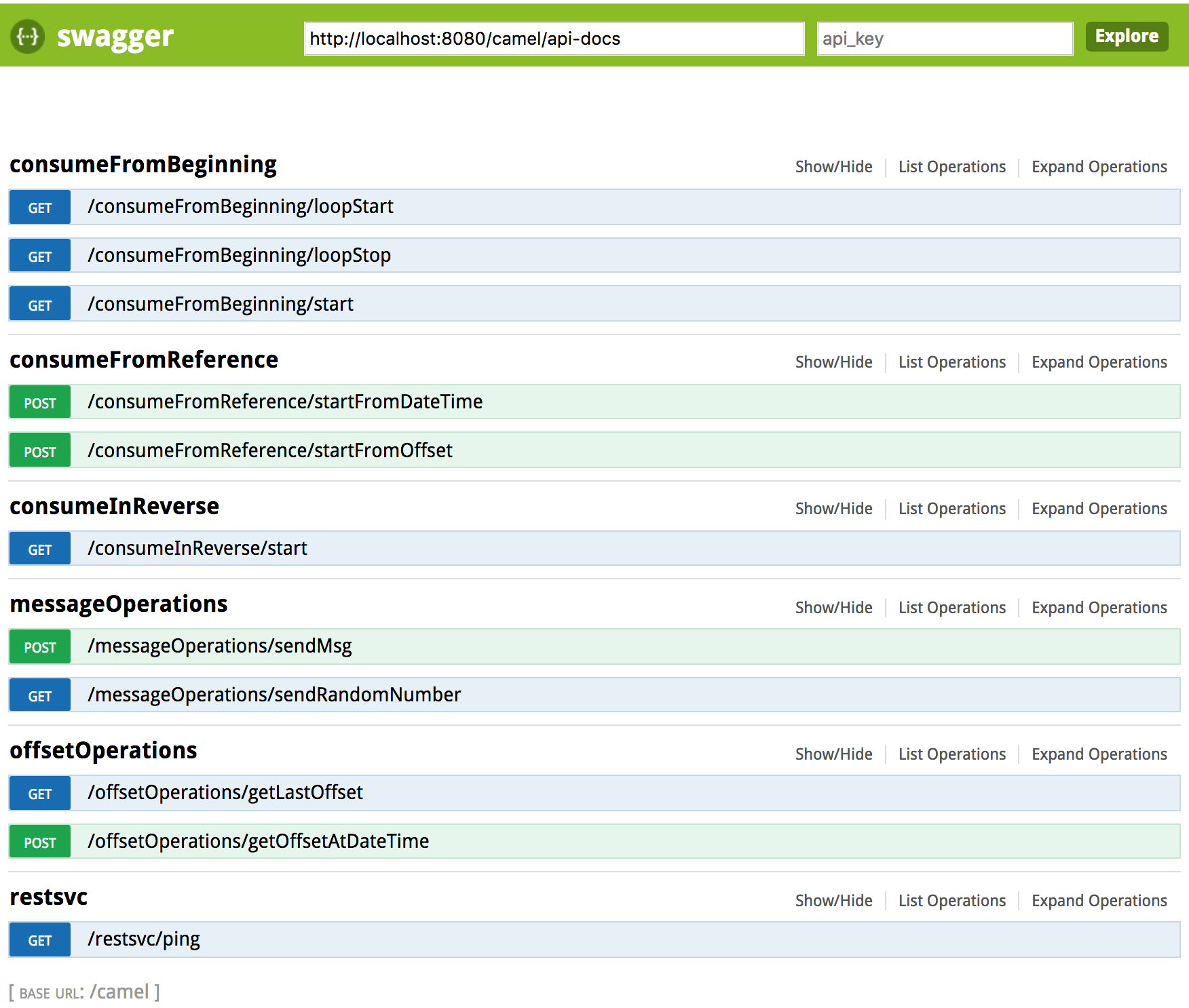
Task: Open the /consumeFromReference/startFromOffset endpoint
Action: pos(270,450)
